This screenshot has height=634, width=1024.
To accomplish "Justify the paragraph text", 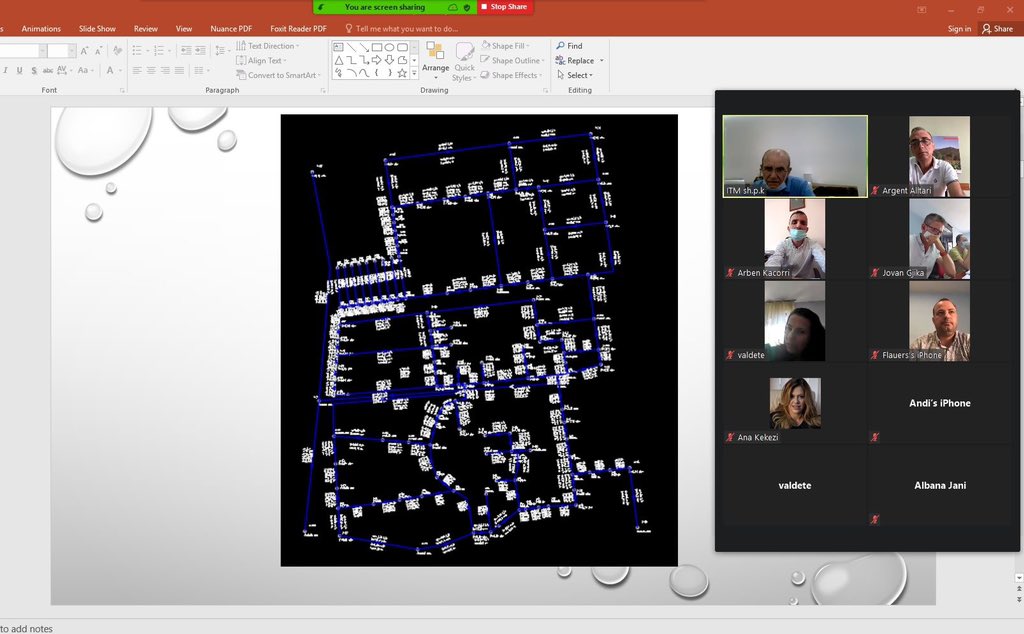I will (179, 71).
